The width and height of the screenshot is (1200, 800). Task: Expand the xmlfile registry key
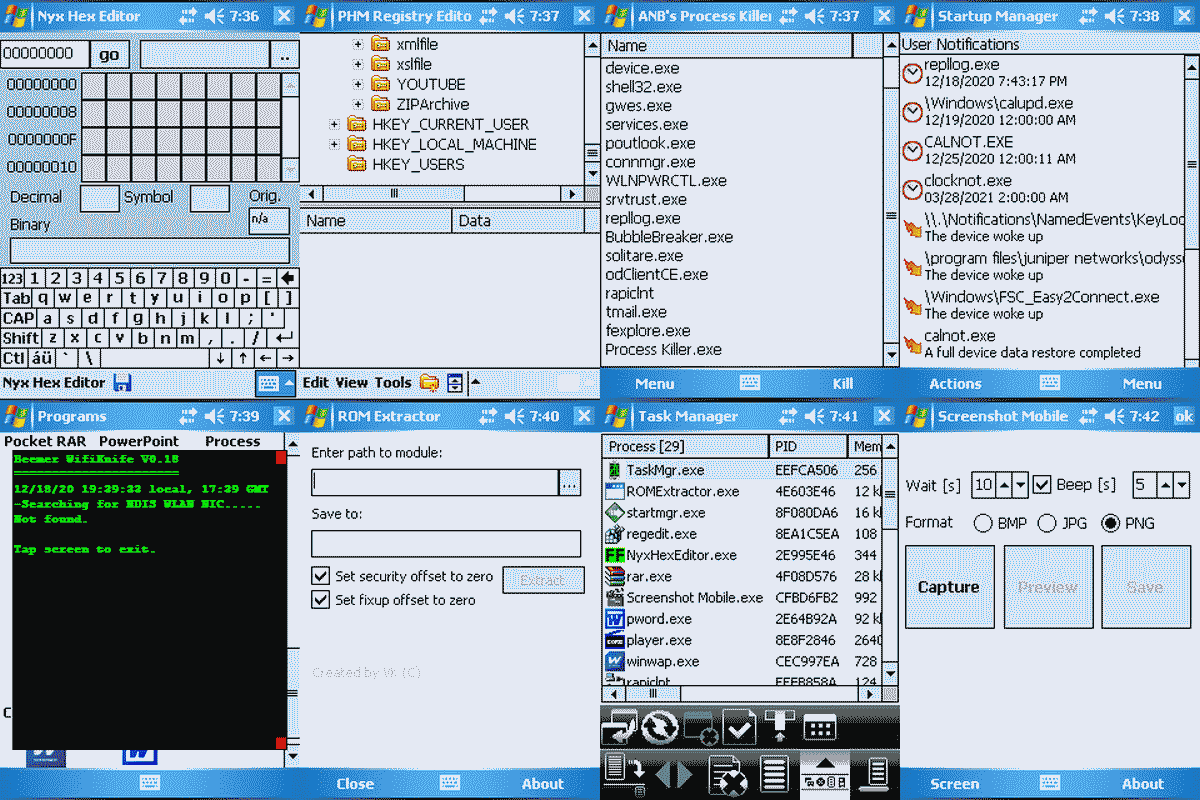[x=358, y=44]
